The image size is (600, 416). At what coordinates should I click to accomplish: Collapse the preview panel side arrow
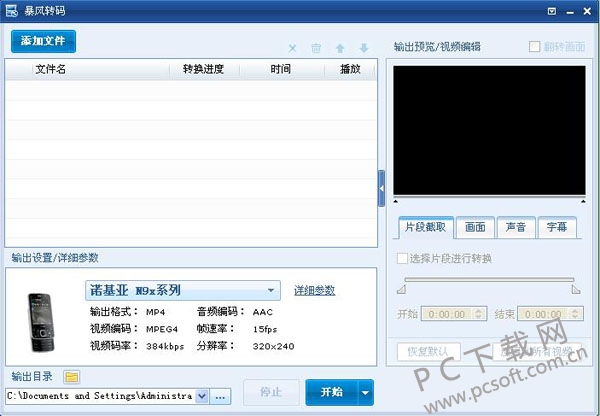pos(381,189)
